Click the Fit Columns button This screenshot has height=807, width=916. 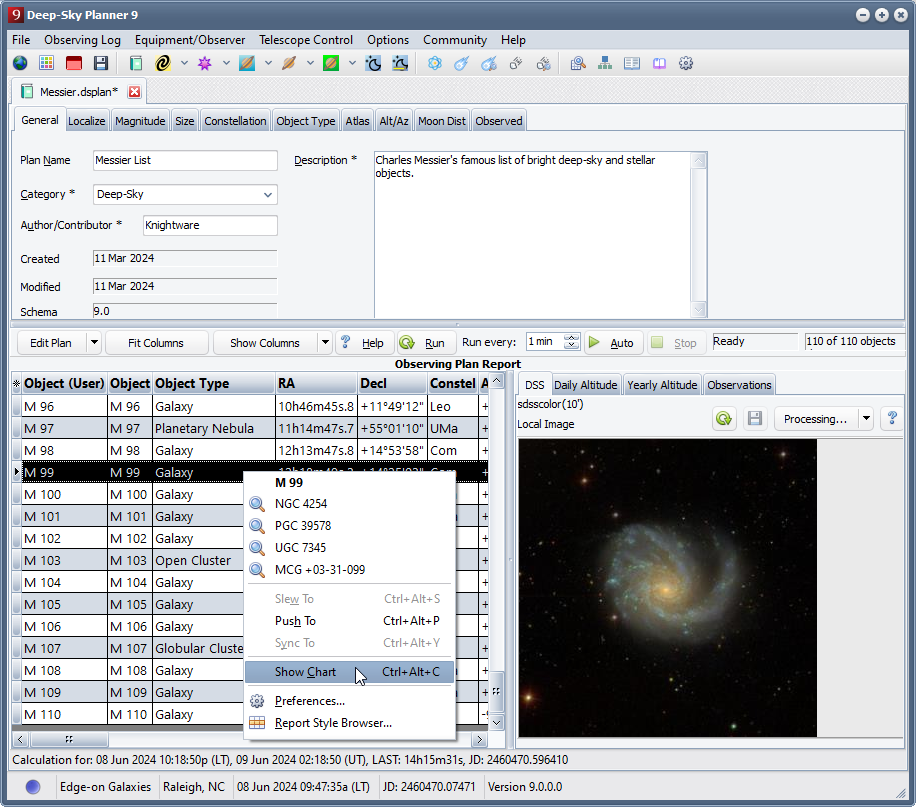pyautogui.click(x=156, y=343)
